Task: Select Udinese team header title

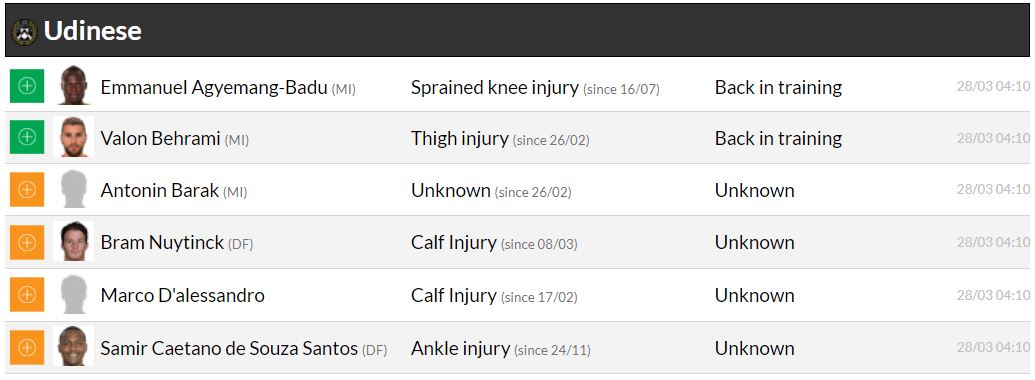Action: tap(92, 31)
